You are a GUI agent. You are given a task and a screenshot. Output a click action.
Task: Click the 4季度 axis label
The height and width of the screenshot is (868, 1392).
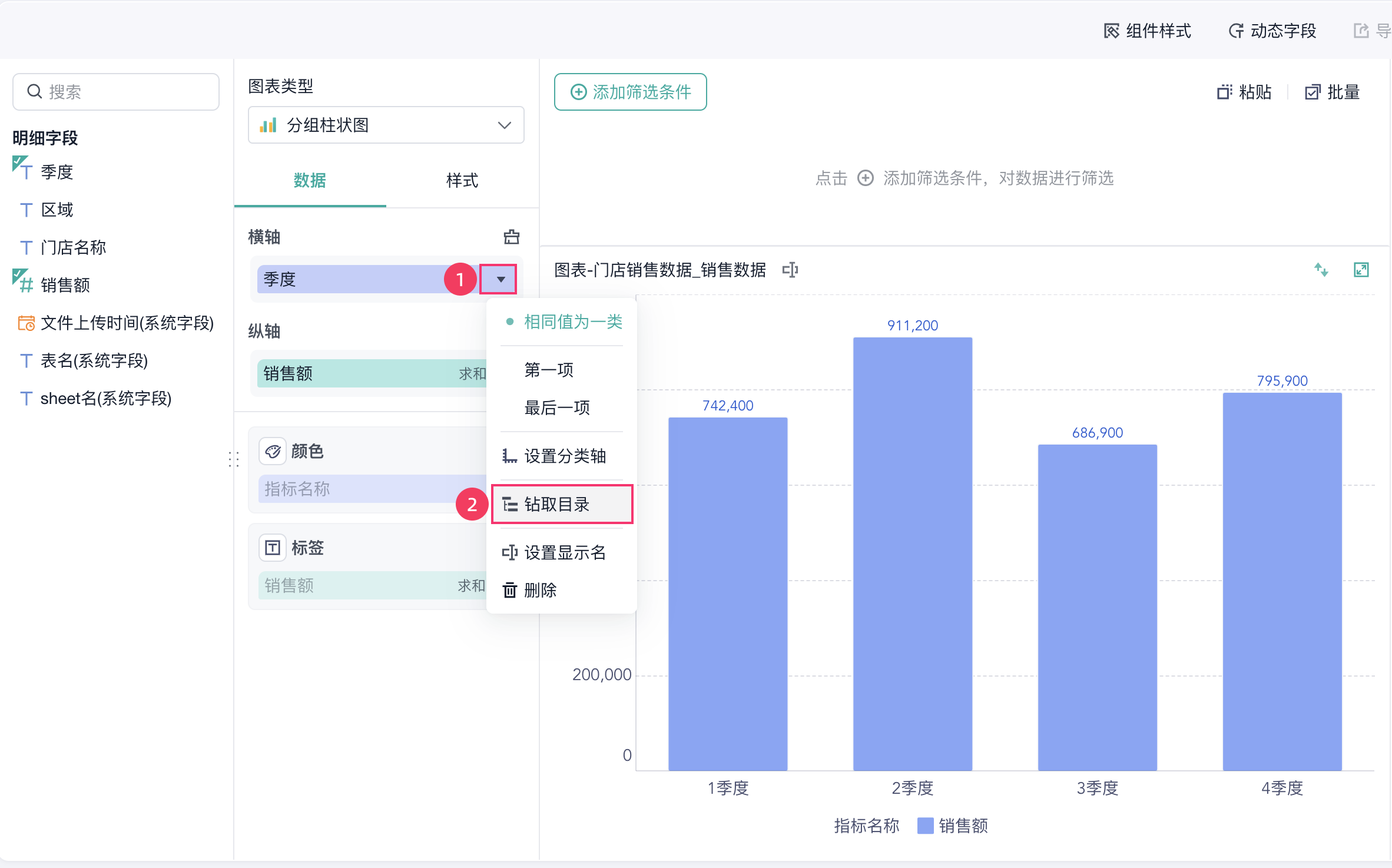click(1282, 788)
